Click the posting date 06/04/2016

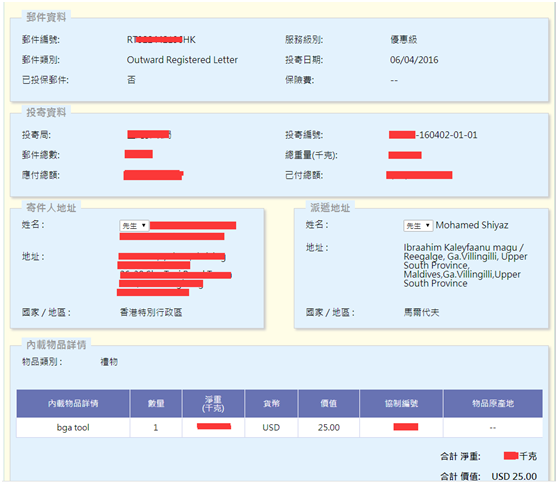point(414,60)
